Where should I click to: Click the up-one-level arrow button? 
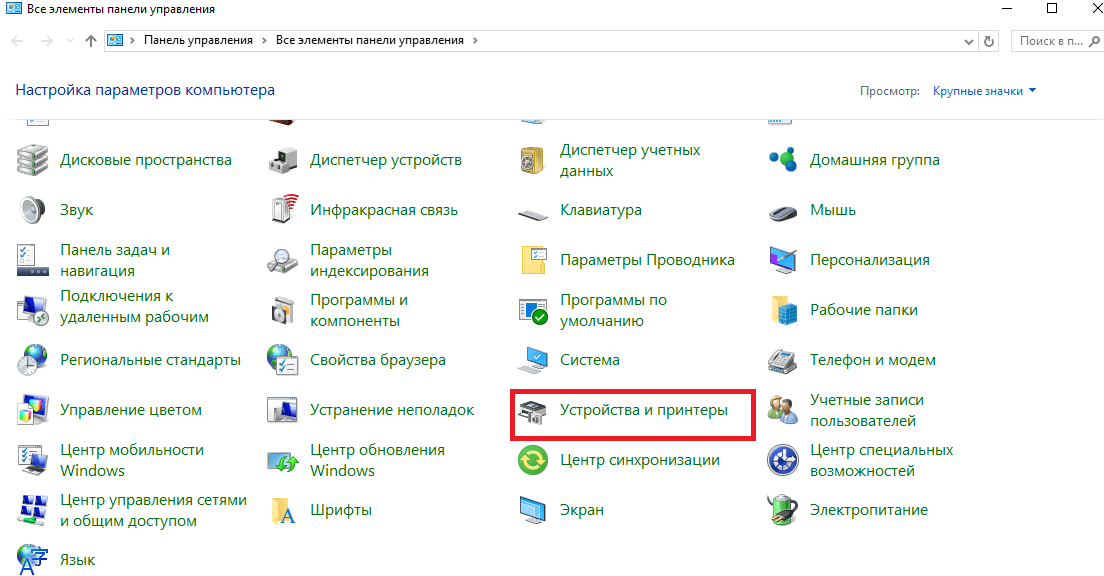pyautogui.click(x=91, y=41)
